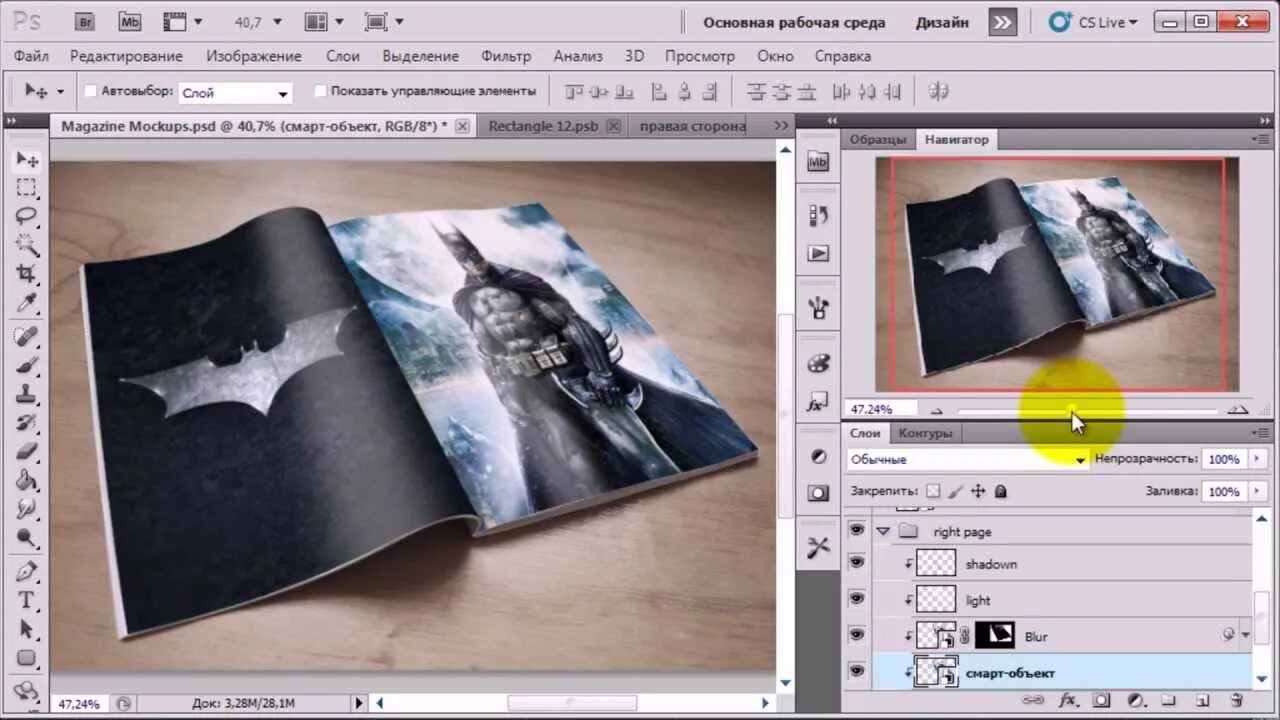
Task: Create a new layer with the Layers panel icon
Action: [1203, 701]
